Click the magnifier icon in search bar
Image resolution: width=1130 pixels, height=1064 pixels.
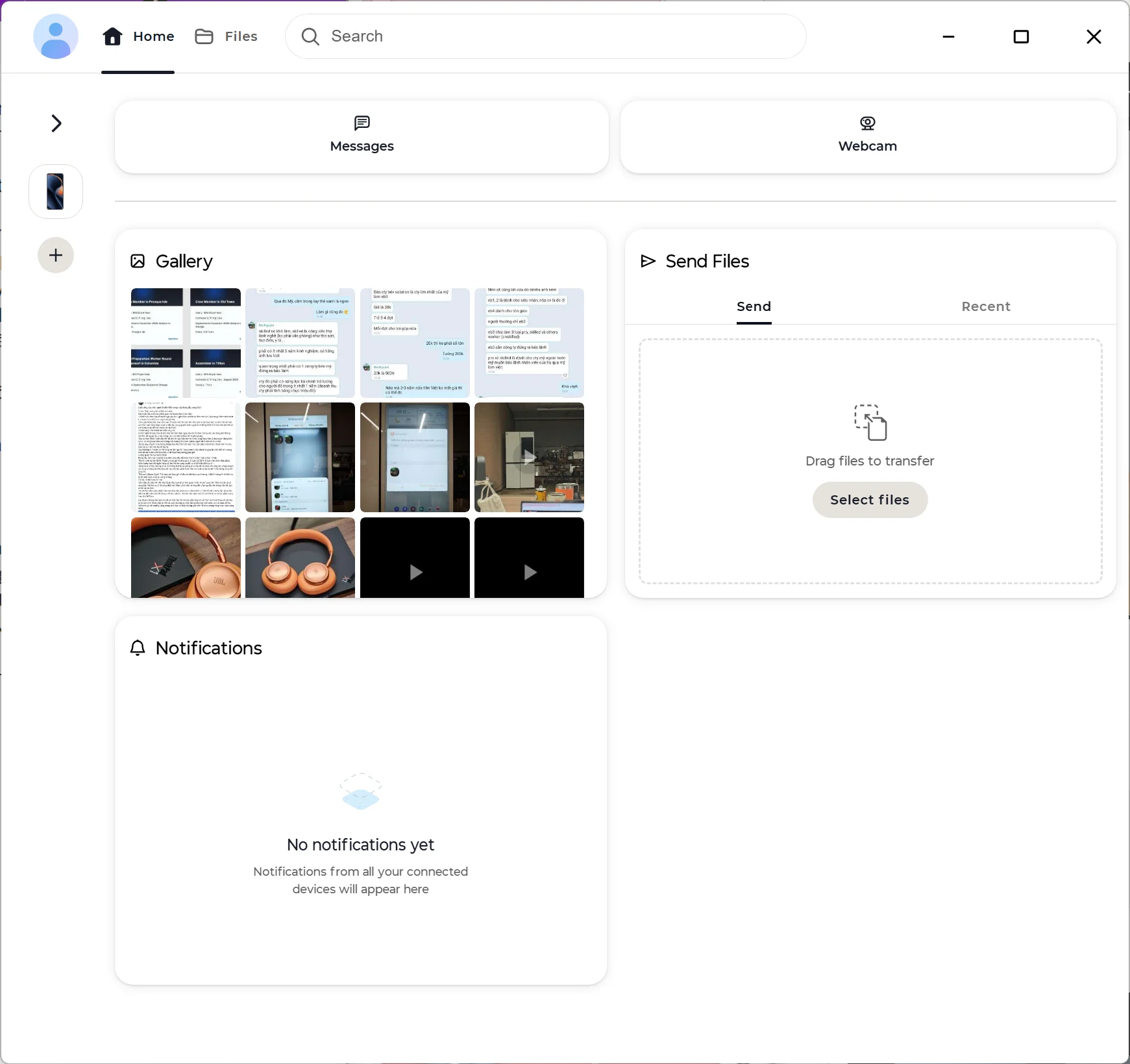pyautogui.click(x=310, y=36)
